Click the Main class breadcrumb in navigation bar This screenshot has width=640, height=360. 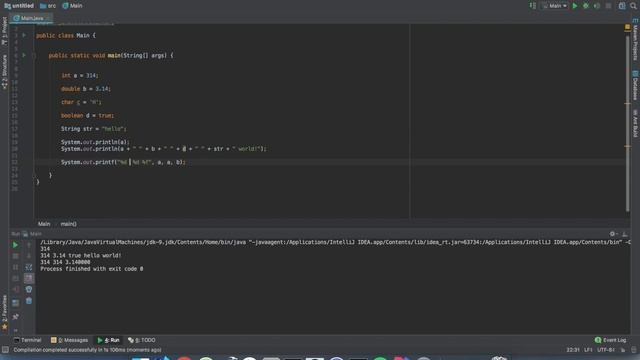(72, 6)
